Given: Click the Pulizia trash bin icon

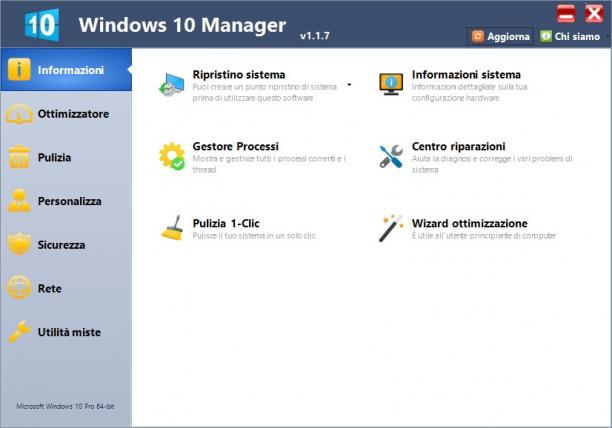Looking at the screenshot, I should coord(19,157).
